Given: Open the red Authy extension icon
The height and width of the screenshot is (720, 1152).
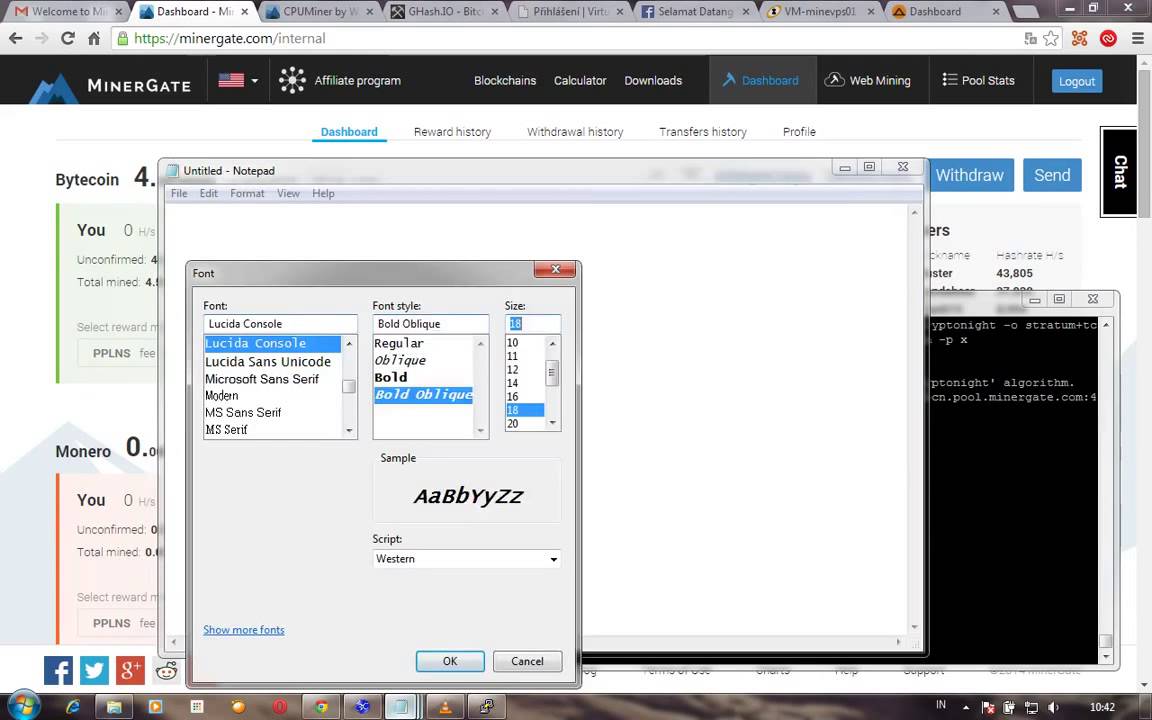Looking at the screenshot, I should 1108,38.
